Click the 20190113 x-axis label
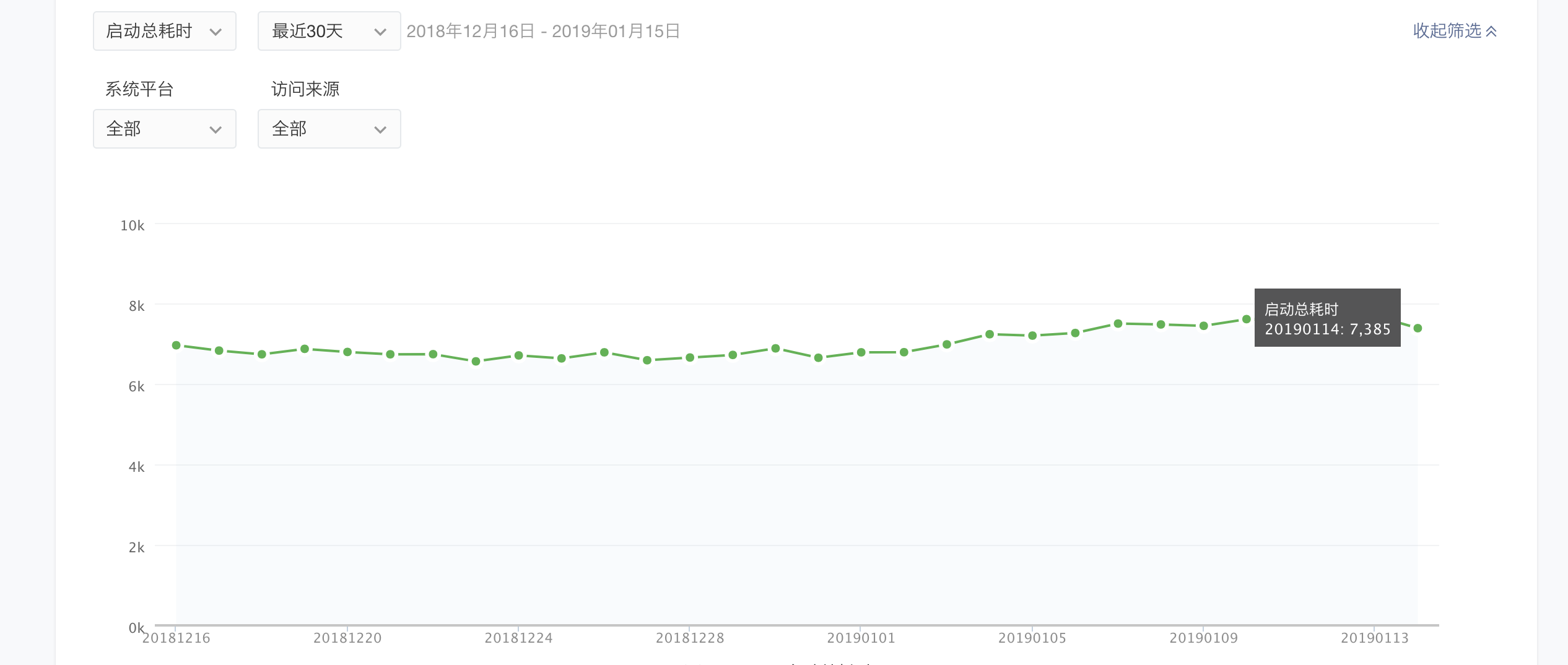 click(x=1374, y=638)
